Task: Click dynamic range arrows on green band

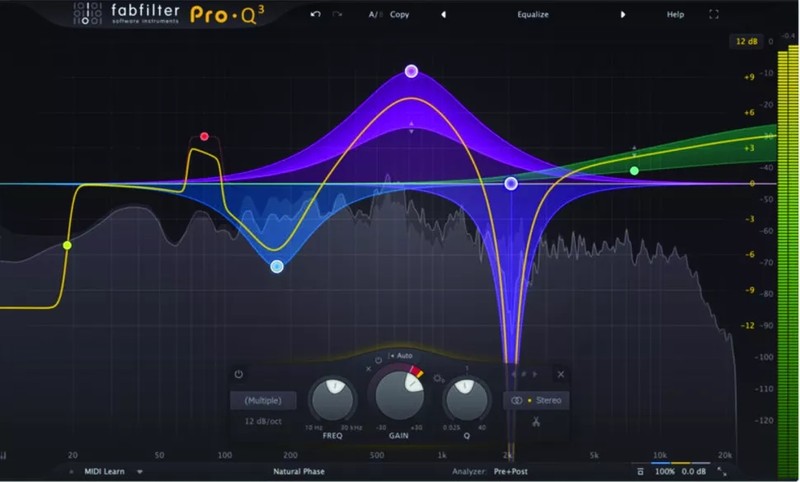Action: pos(634,151)
